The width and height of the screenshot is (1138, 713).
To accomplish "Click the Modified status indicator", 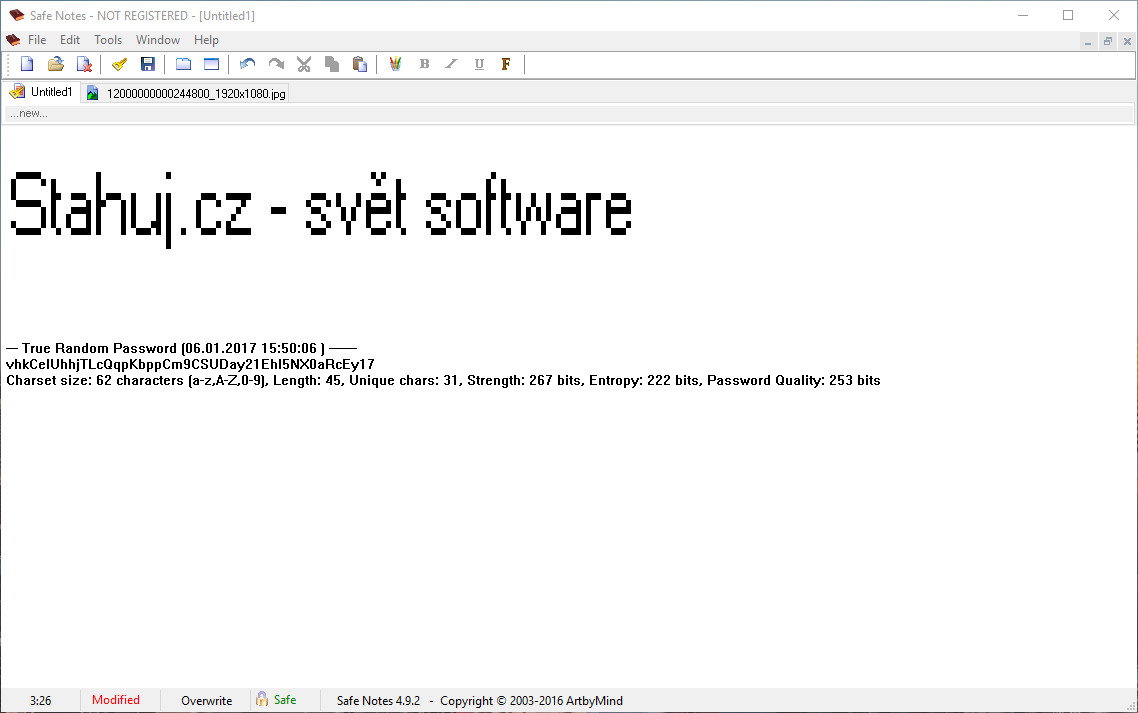I will pos(115,700).
